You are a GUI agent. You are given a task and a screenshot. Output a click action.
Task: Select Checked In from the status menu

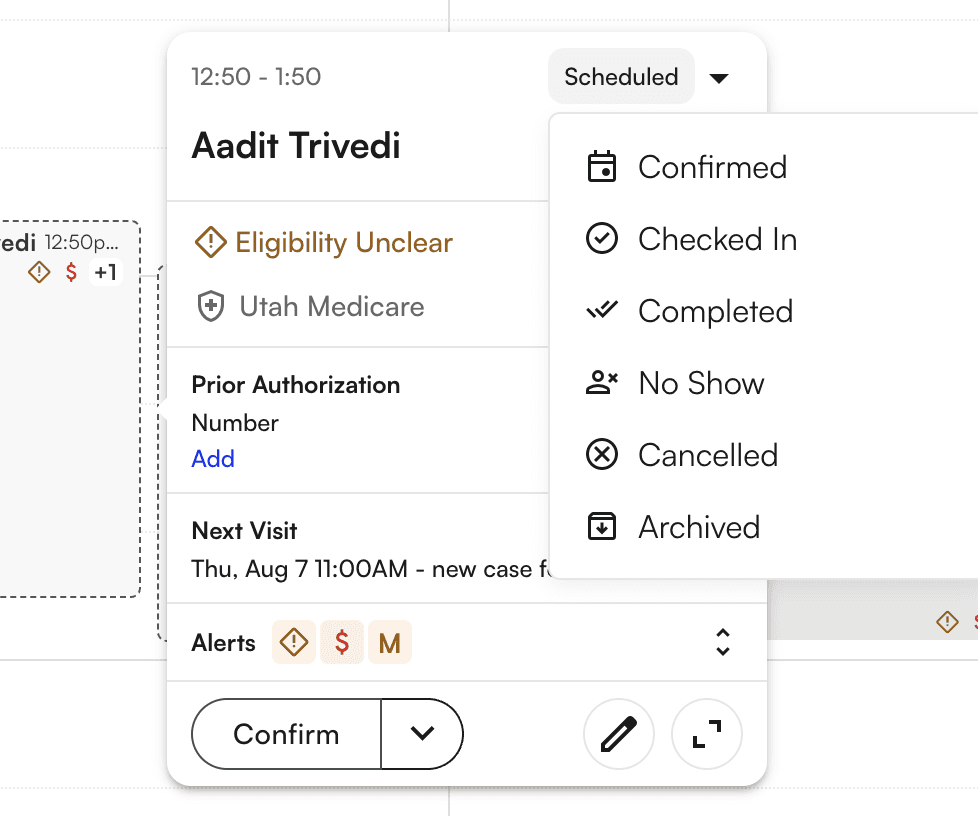click(x=717, y=239)
